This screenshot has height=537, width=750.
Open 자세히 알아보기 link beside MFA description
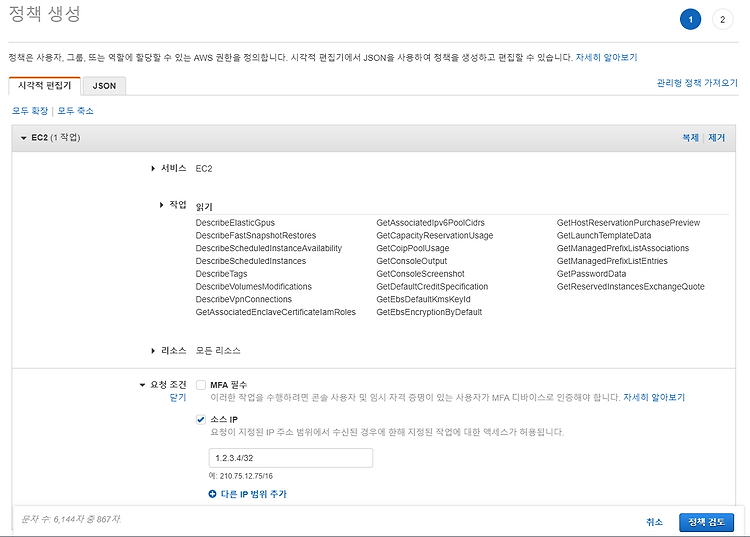pyautogui.click(x=654, y=397)
